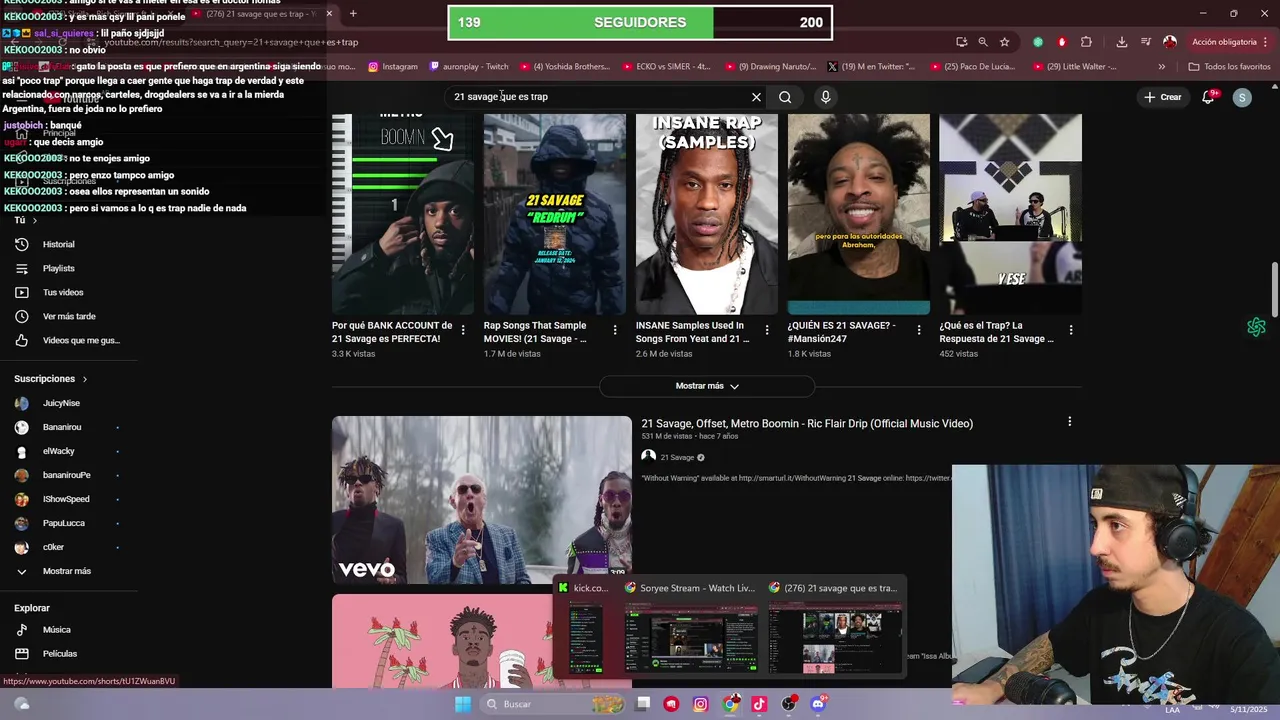Open options for BANK ACCOUNT short
Image resolution: width=1280 pixels, height=720 pixels.
pyautogui.click(x=463, y=330)
